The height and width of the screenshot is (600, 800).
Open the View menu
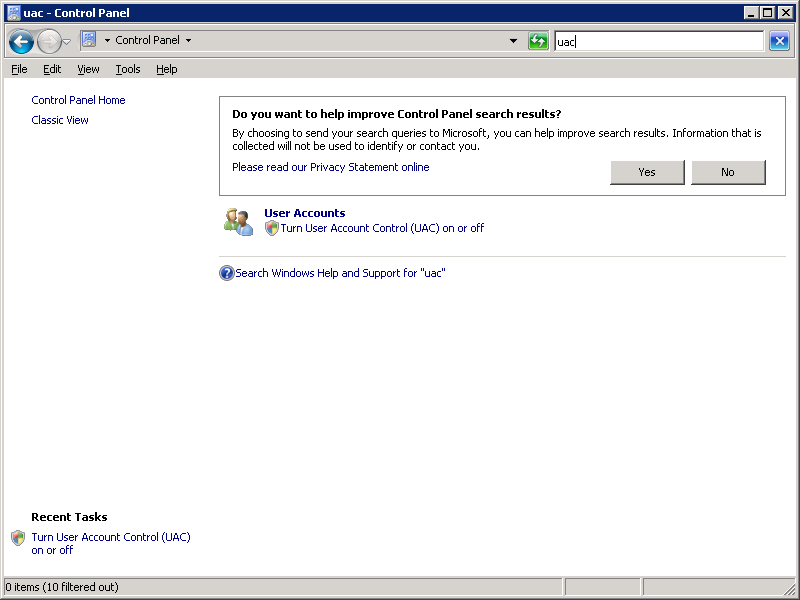(88, 69)
